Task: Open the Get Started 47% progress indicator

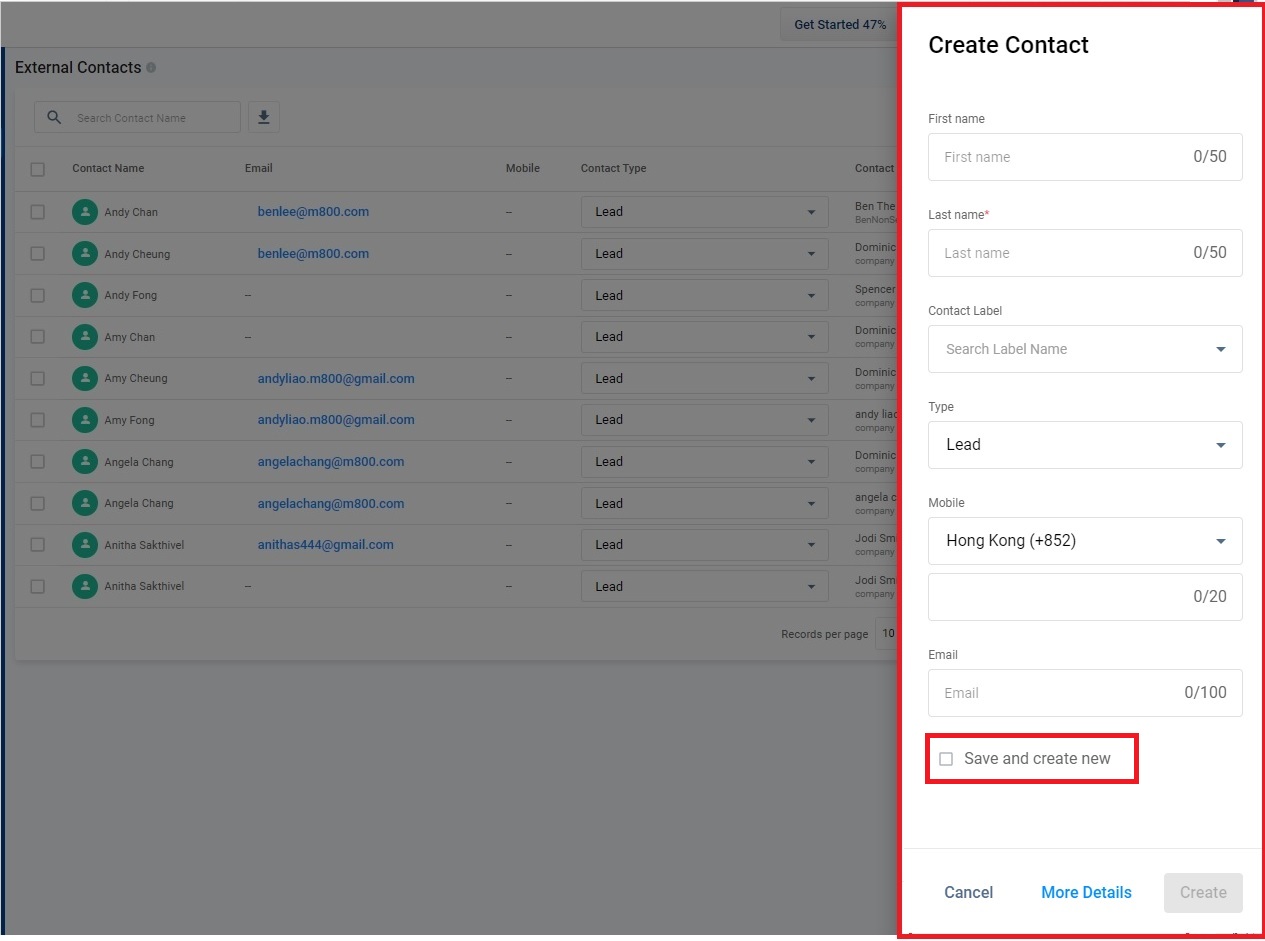Action: point(839,24)
